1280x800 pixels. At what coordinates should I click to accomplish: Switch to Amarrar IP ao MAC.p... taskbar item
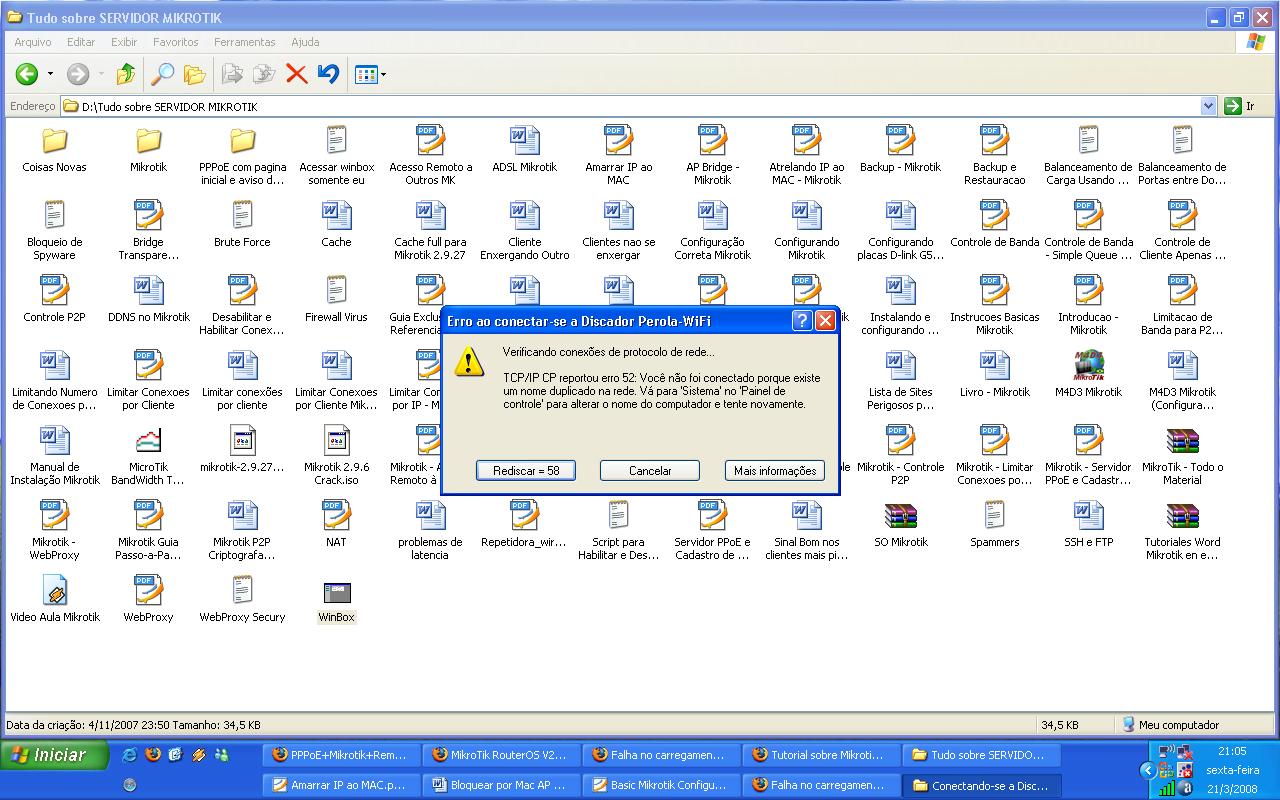(x=341, y=785)
